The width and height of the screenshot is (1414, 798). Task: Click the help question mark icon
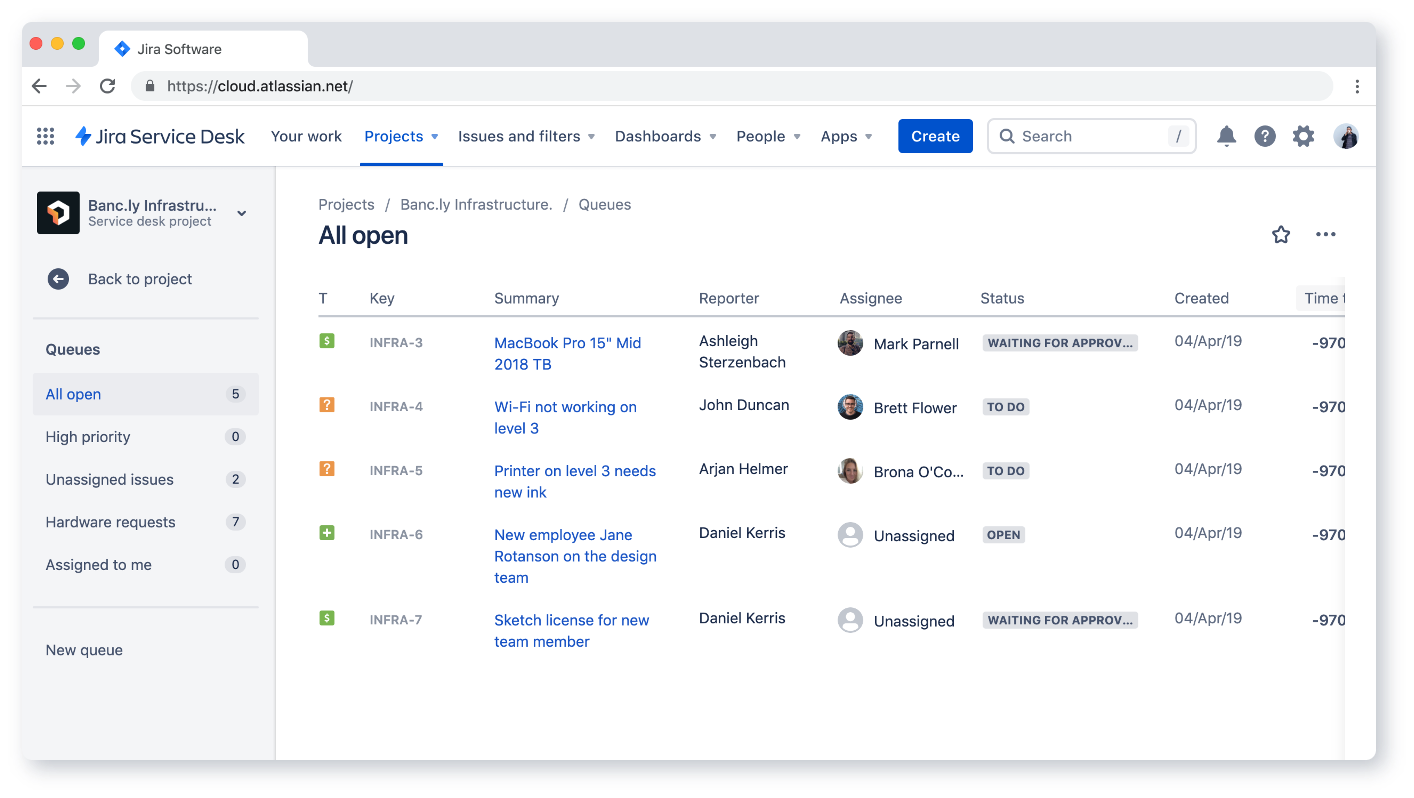click(1265, 136)
